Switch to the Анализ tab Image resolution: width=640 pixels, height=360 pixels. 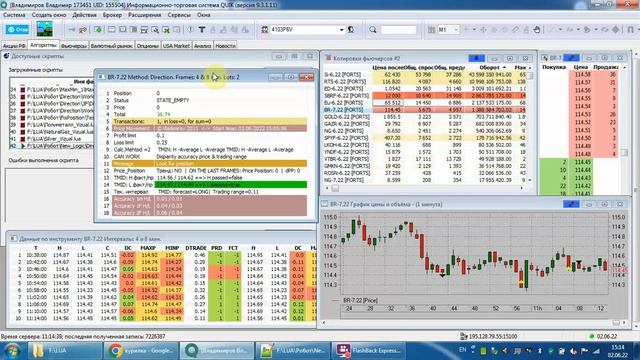[x=202, y=46]
